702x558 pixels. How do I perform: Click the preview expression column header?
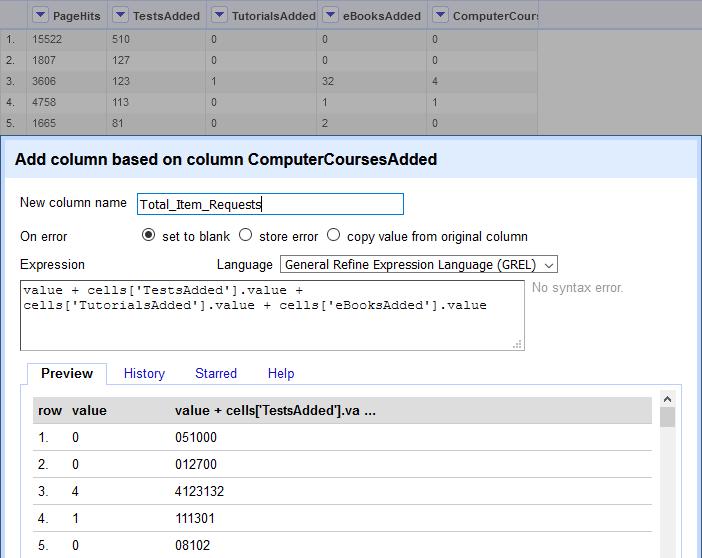pyautogui.click(x=275, y=410)
